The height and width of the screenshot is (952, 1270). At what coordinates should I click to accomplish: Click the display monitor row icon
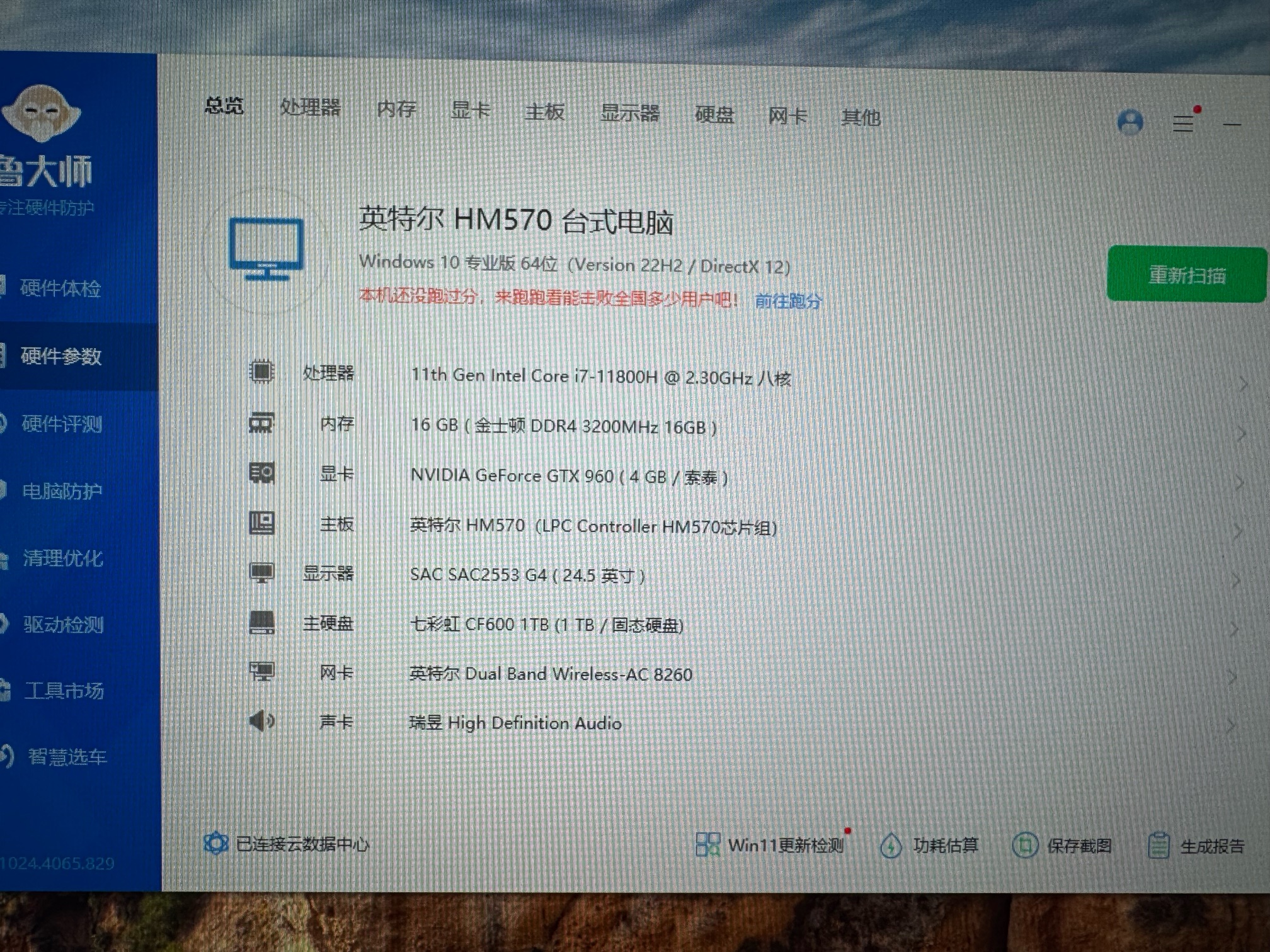pos(261,572)
